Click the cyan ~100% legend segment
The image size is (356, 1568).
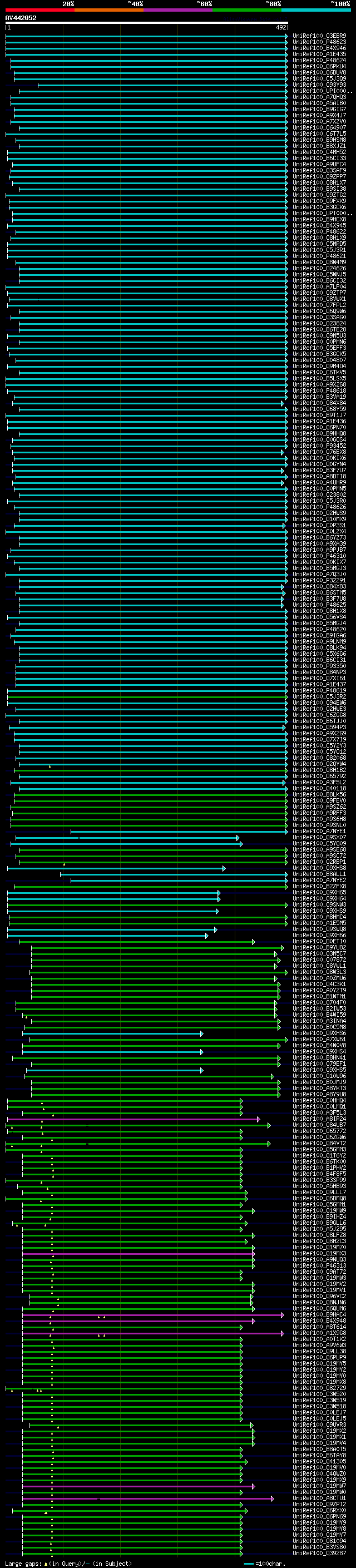point(316,10)
